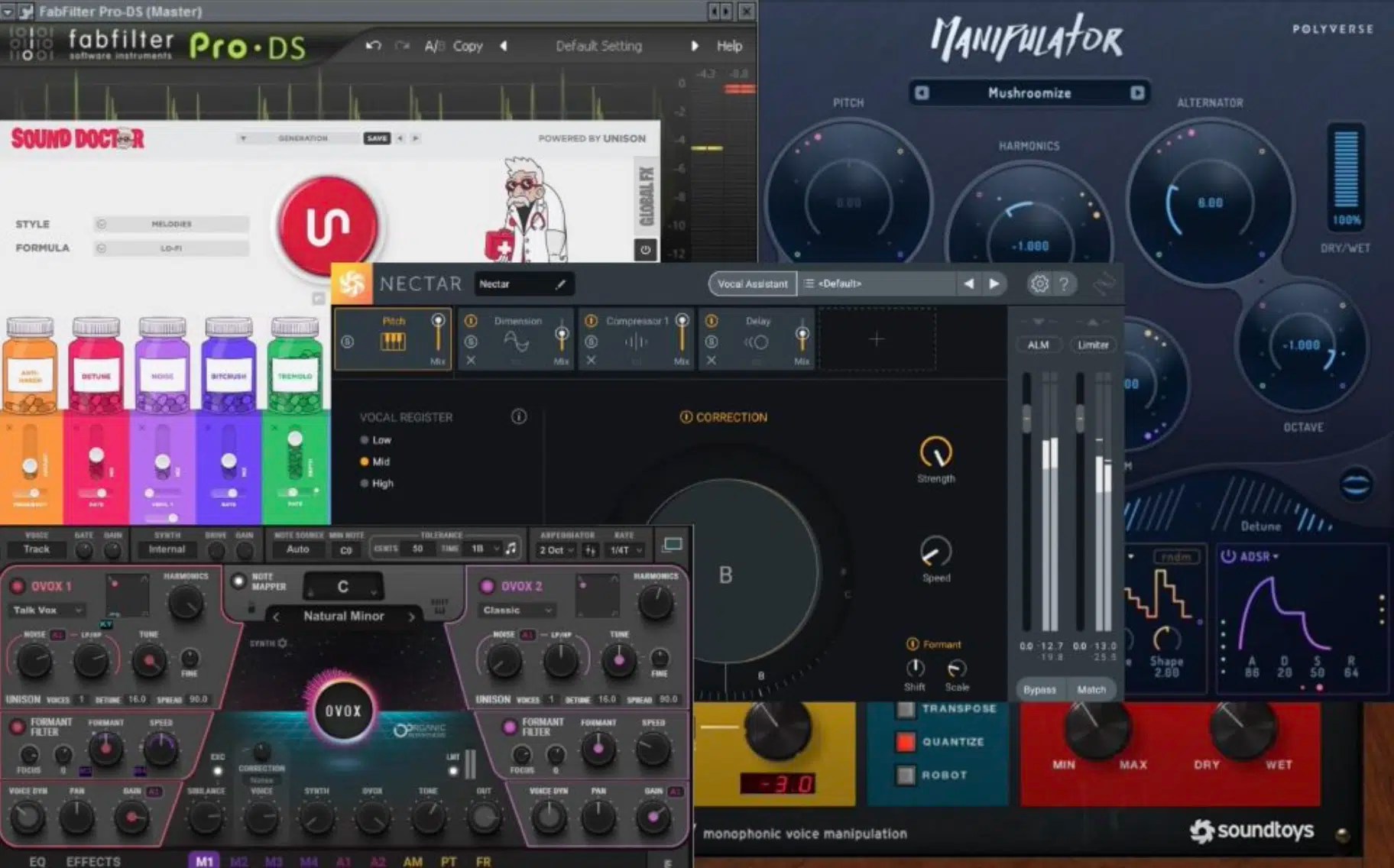
Task: Toggle OVox 1 power button
Action: point(17,586)
